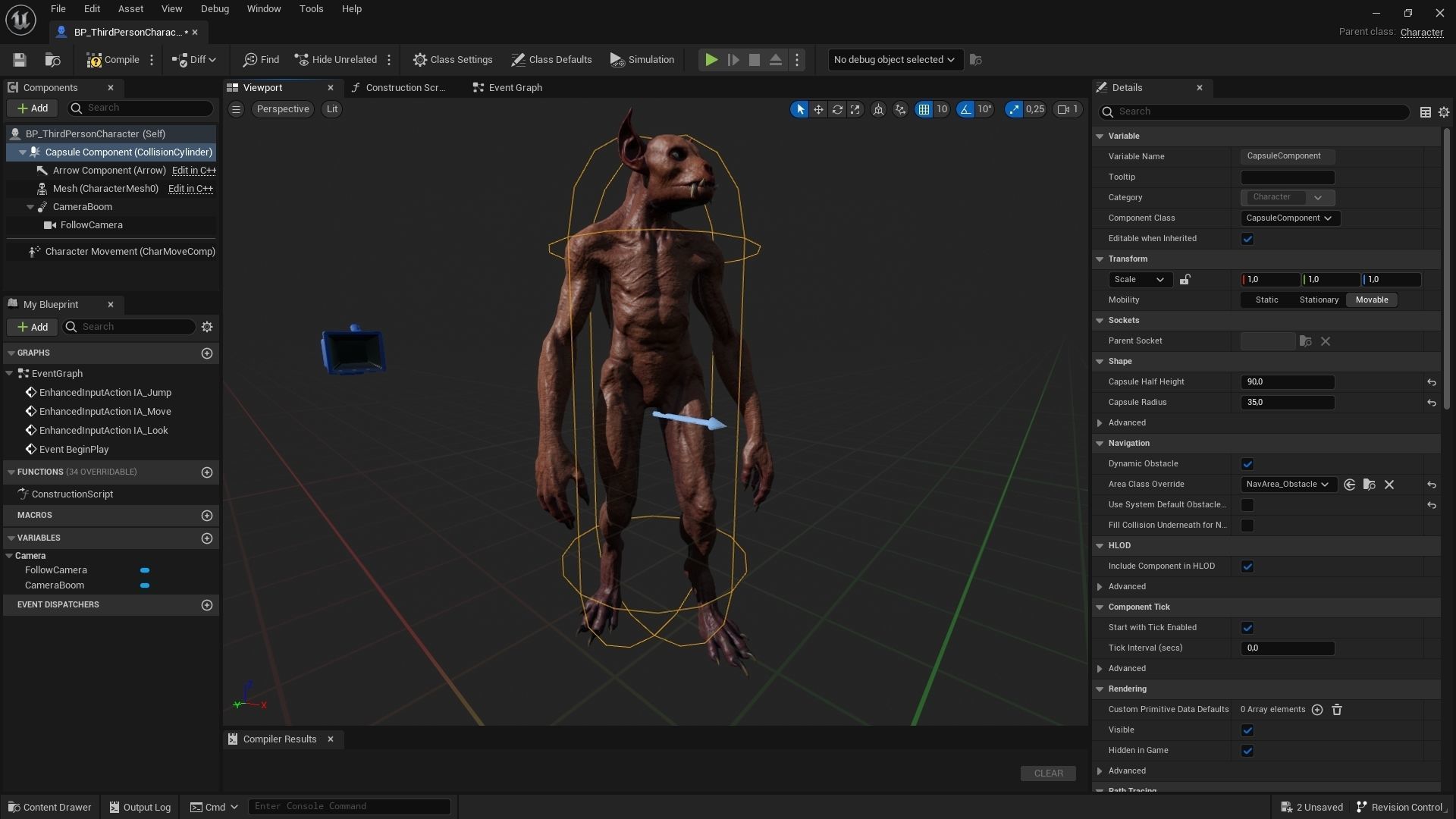Open Component Class dropdown
Screen dimensions: 1456x819
1290,218
